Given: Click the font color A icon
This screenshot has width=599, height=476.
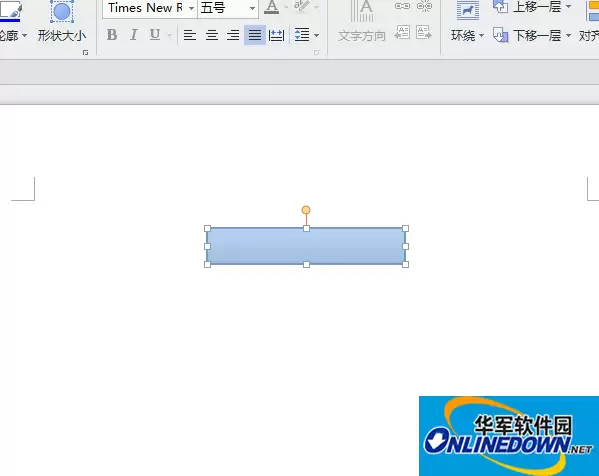Looking at the screenshot, I should pyautogui.click(x=272, y=7).
